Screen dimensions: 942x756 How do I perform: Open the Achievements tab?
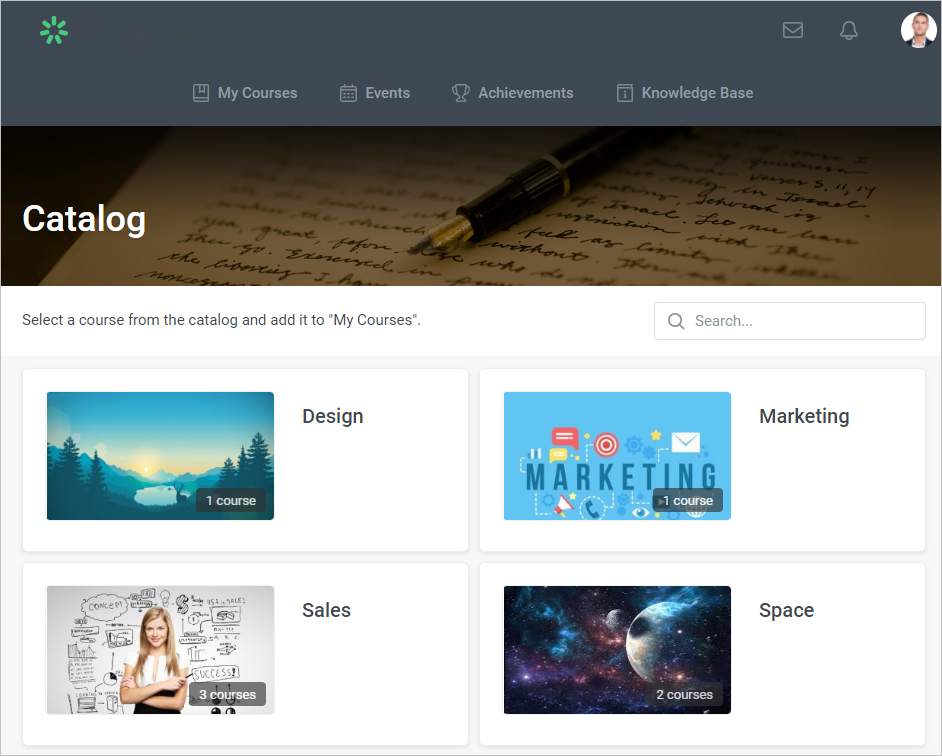[525, 93]
